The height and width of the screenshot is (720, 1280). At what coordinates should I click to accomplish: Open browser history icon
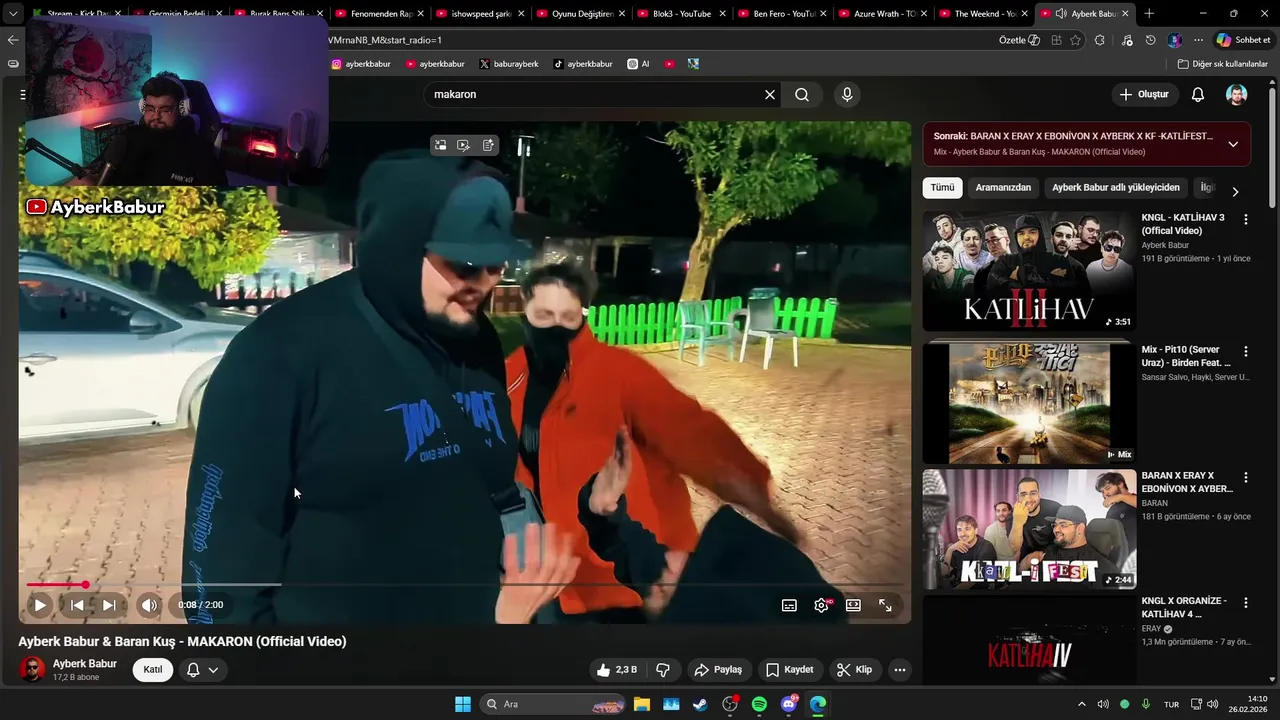point(1151,40)
